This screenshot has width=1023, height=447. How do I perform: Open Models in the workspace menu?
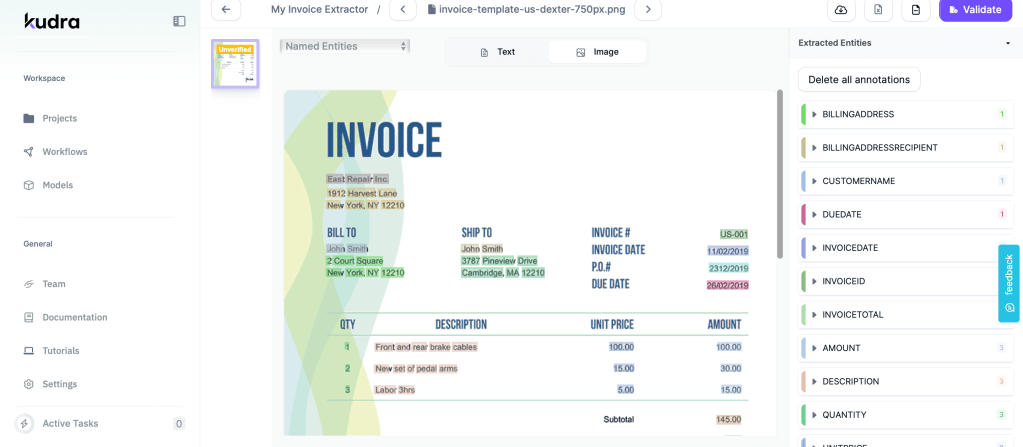pos(57,185)
